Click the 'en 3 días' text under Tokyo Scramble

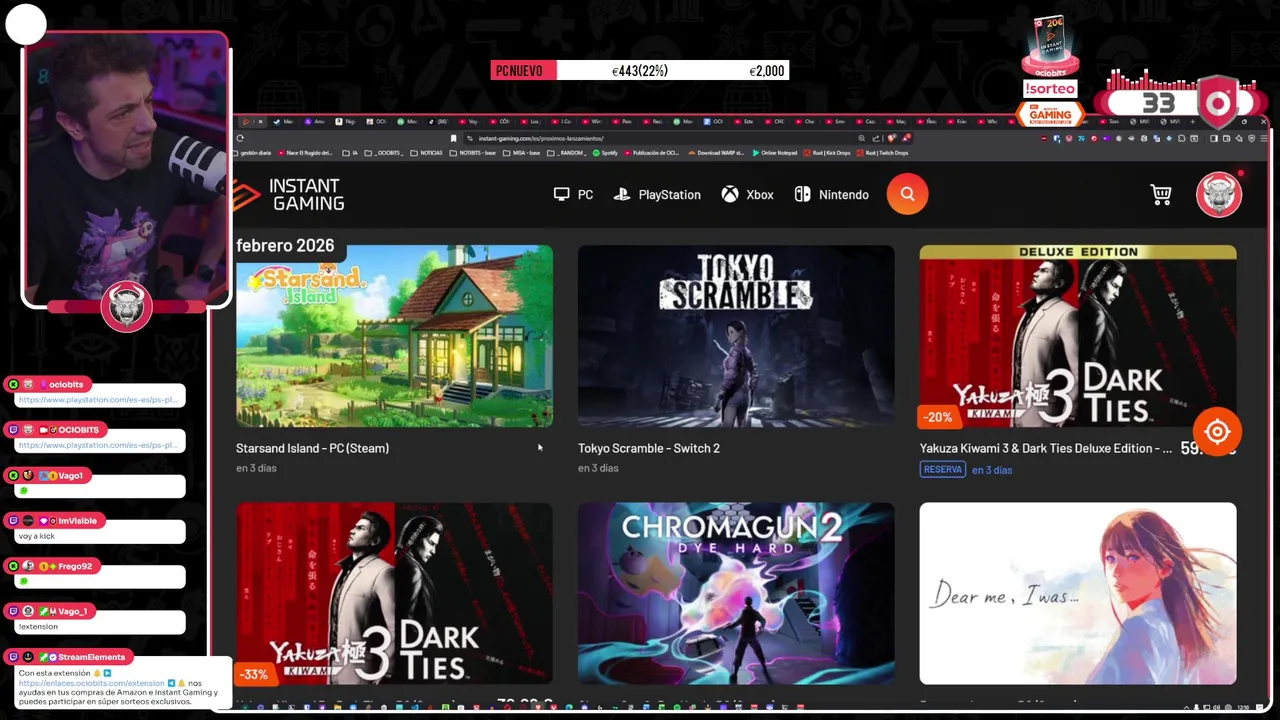(x=598, y=468)
